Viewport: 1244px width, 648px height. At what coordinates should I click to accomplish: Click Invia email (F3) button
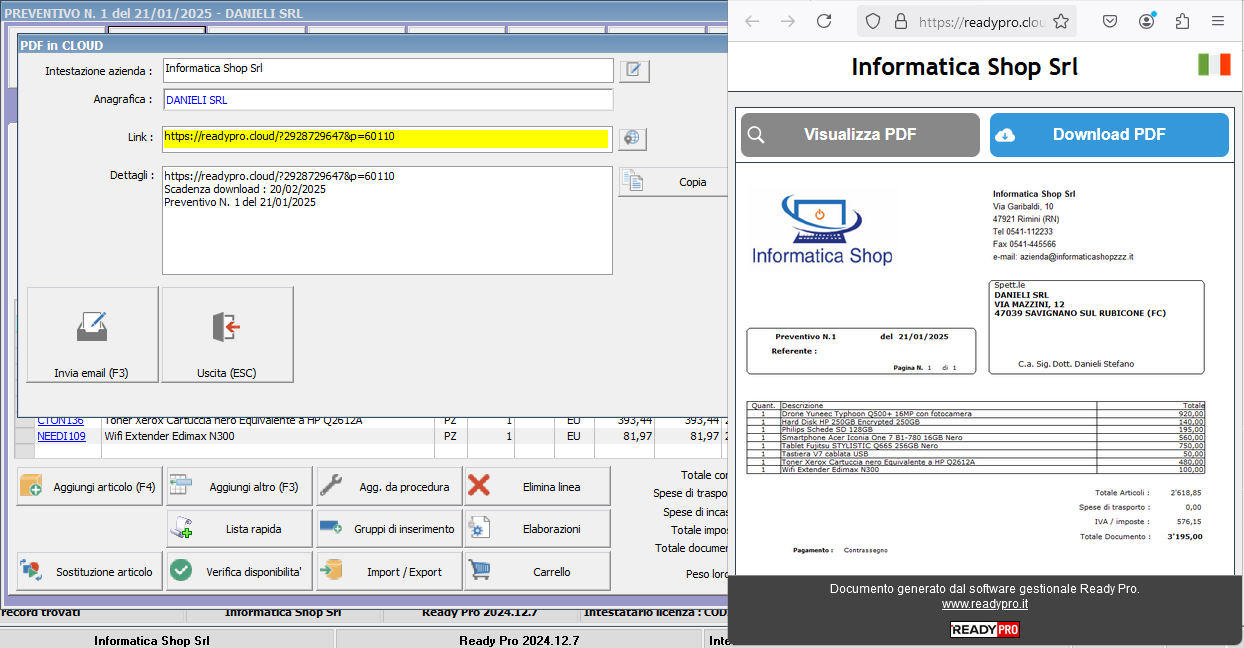click(92, 335)
